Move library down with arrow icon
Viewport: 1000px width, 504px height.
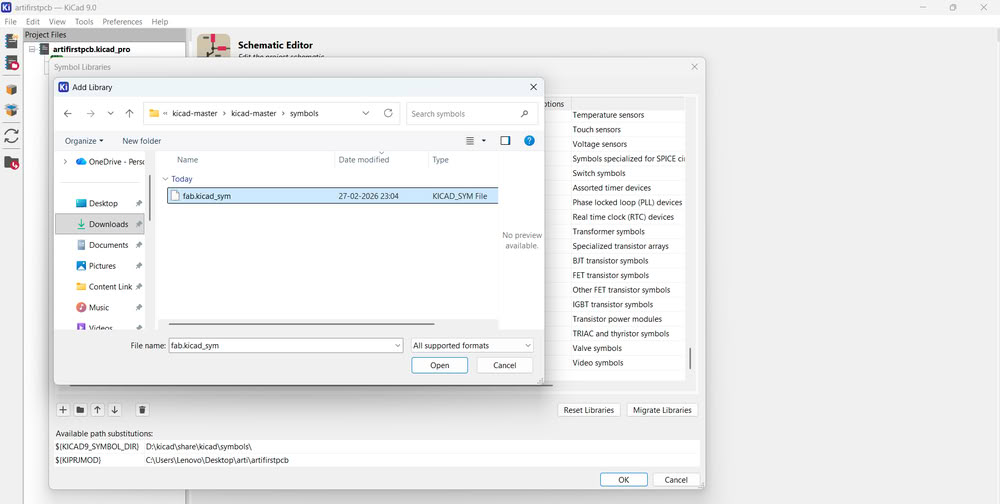pos(115,410)
